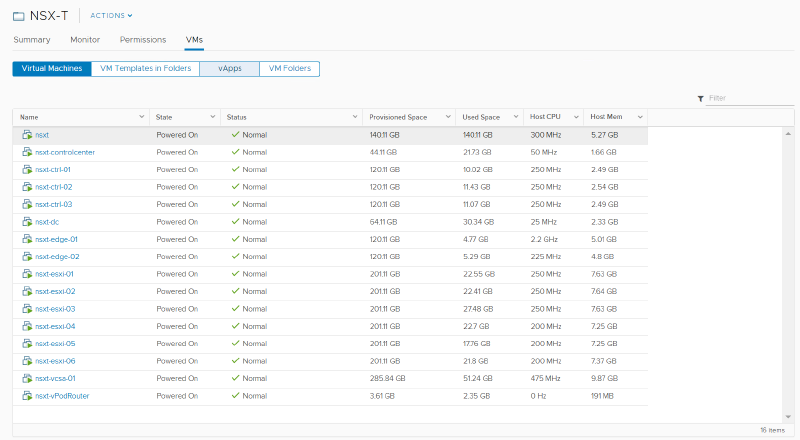Open the Host Mem column dropdown arrow
Viewport: 800px width, 440px height.
640,117
